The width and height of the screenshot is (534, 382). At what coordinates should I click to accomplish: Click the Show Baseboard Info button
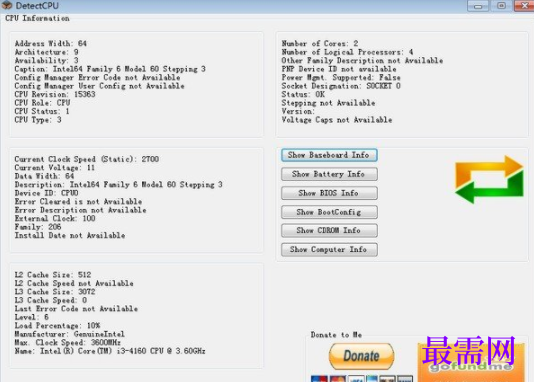tap(329, 155)
